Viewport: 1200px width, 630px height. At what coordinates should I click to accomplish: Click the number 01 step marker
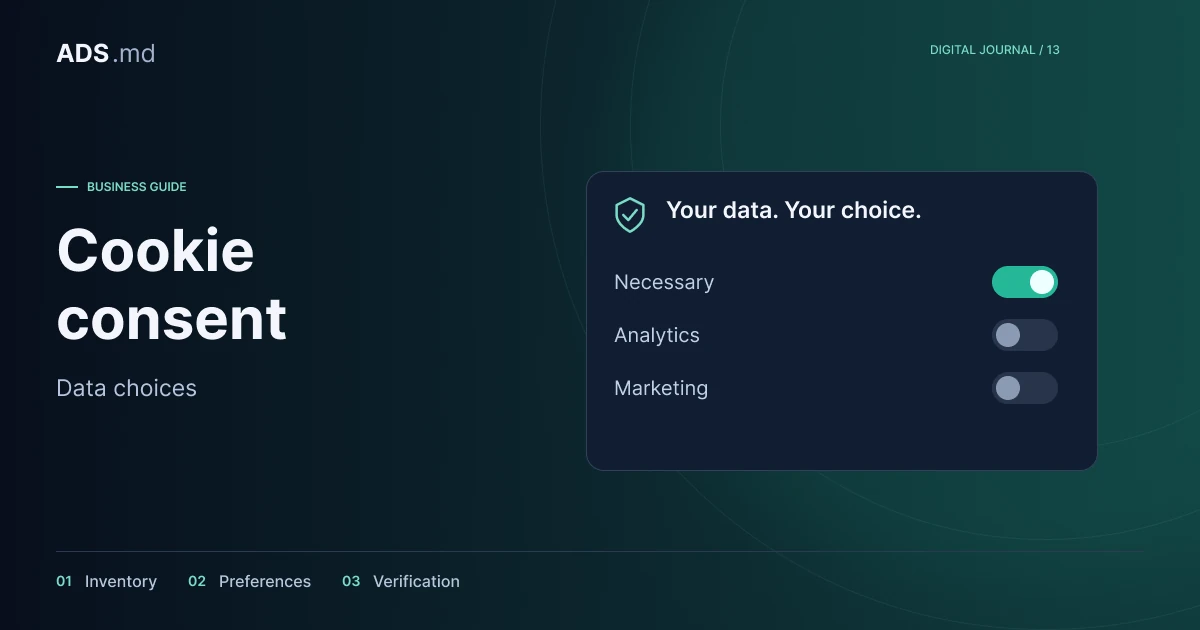(x=64, y=581)
